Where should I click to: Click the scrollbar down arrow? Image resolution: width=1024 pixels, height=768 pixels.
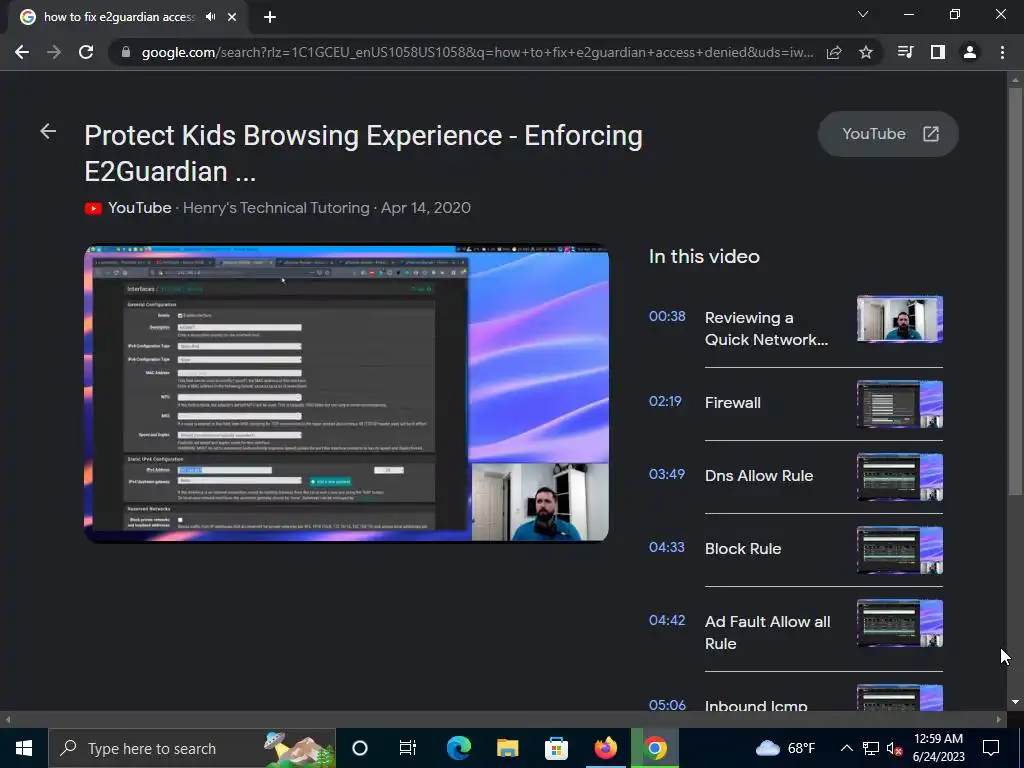1015,702
